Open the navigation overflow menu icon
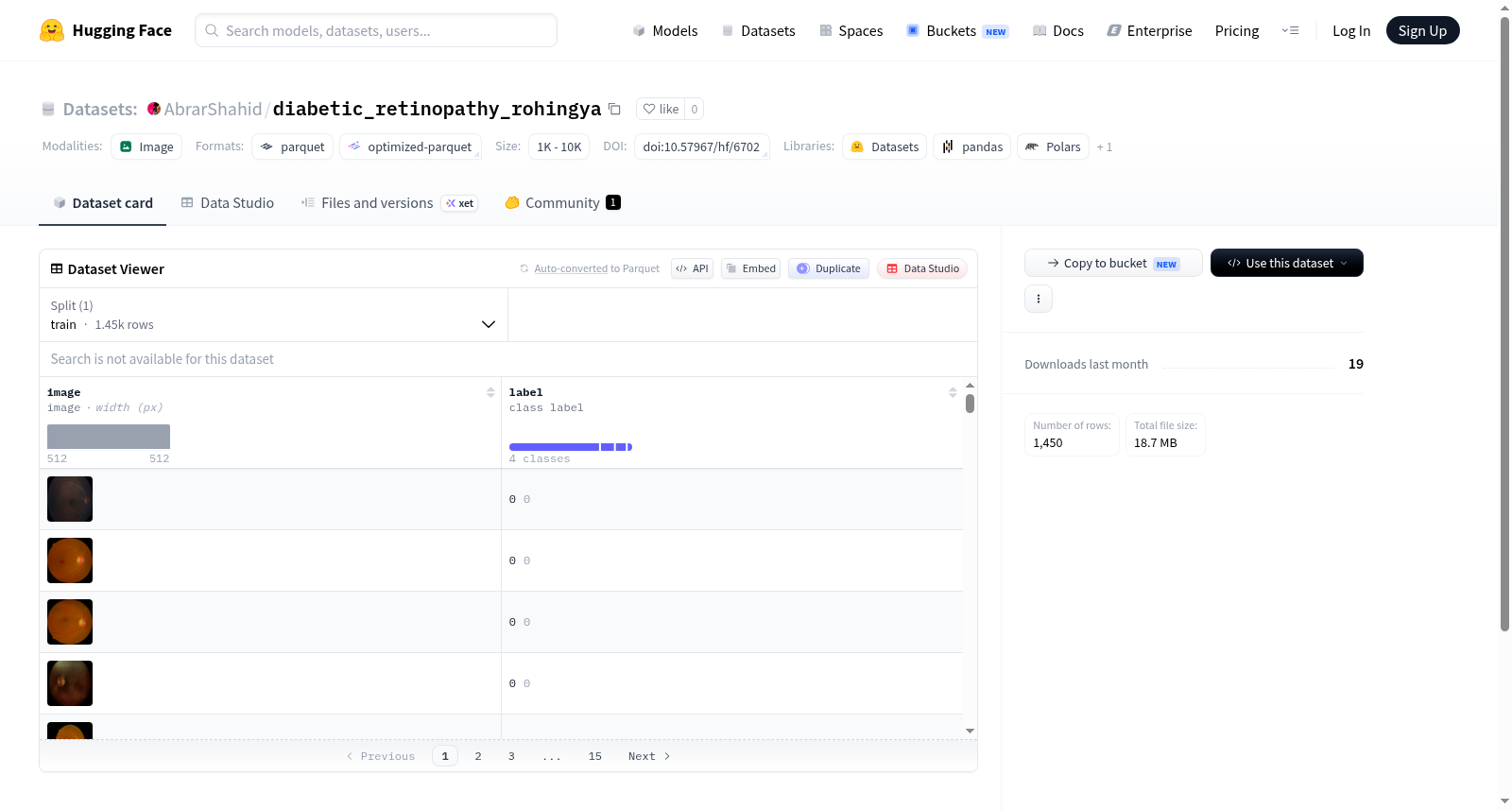The image size is (1512, 810). (1290, 30)
